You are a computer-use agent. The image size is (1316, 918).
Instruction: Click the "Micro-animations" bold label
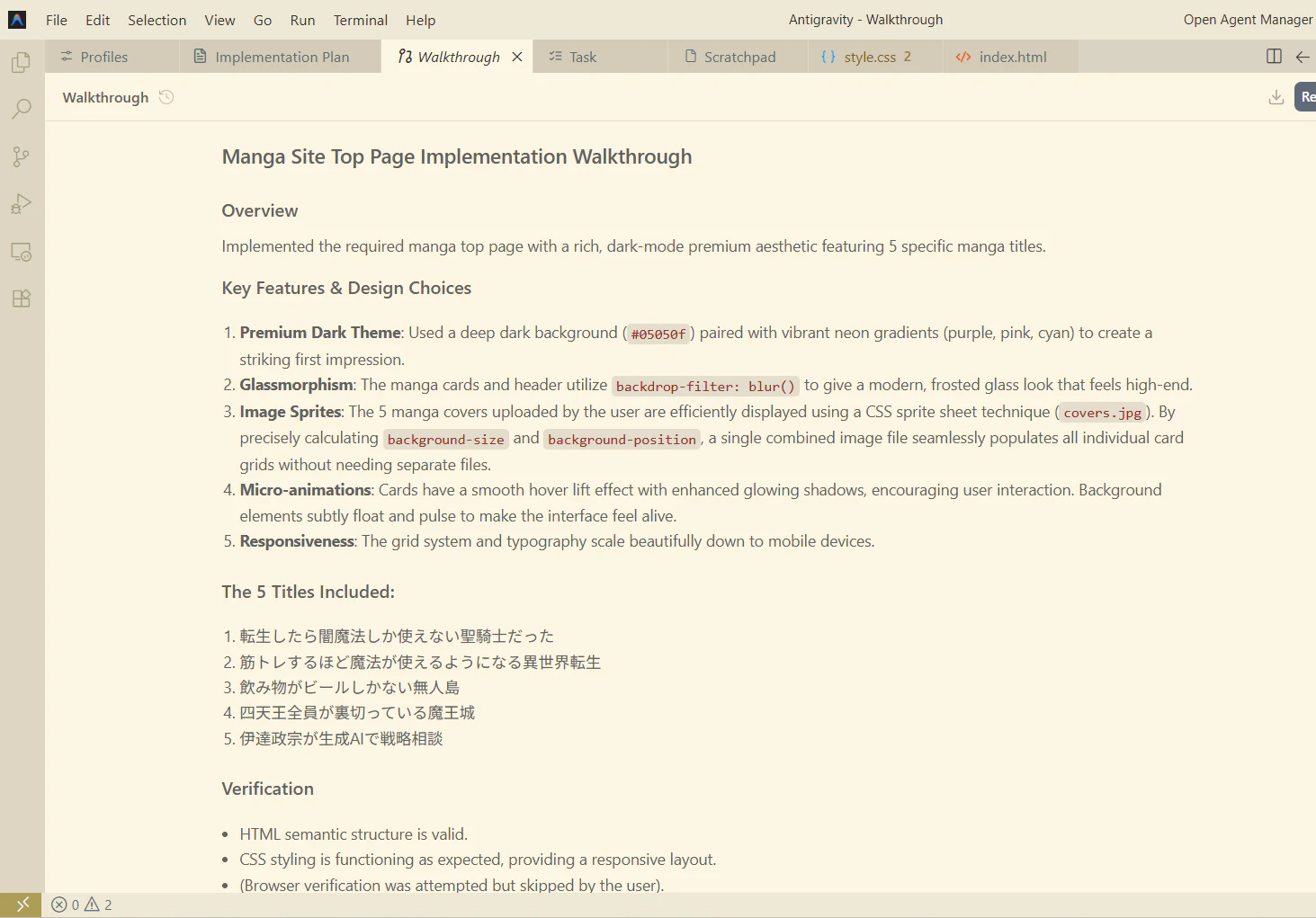coord(306,490)
